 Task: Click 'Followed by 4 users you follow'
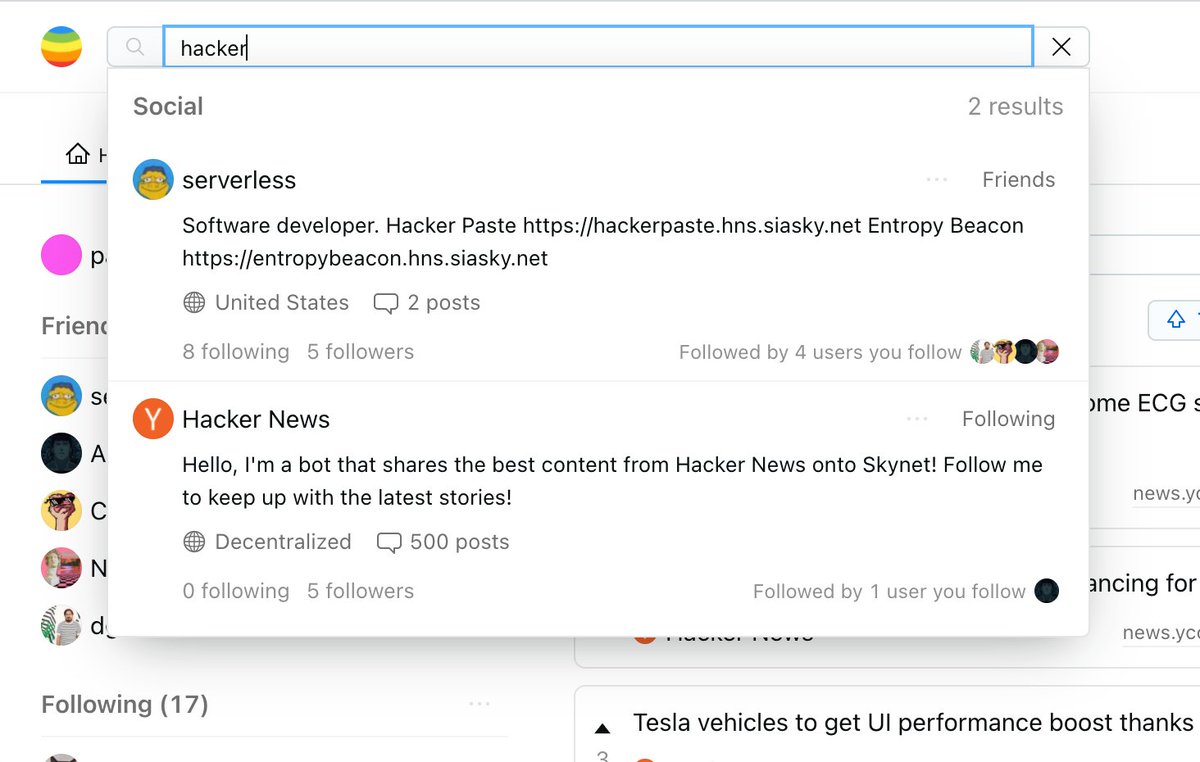(820, 352)
